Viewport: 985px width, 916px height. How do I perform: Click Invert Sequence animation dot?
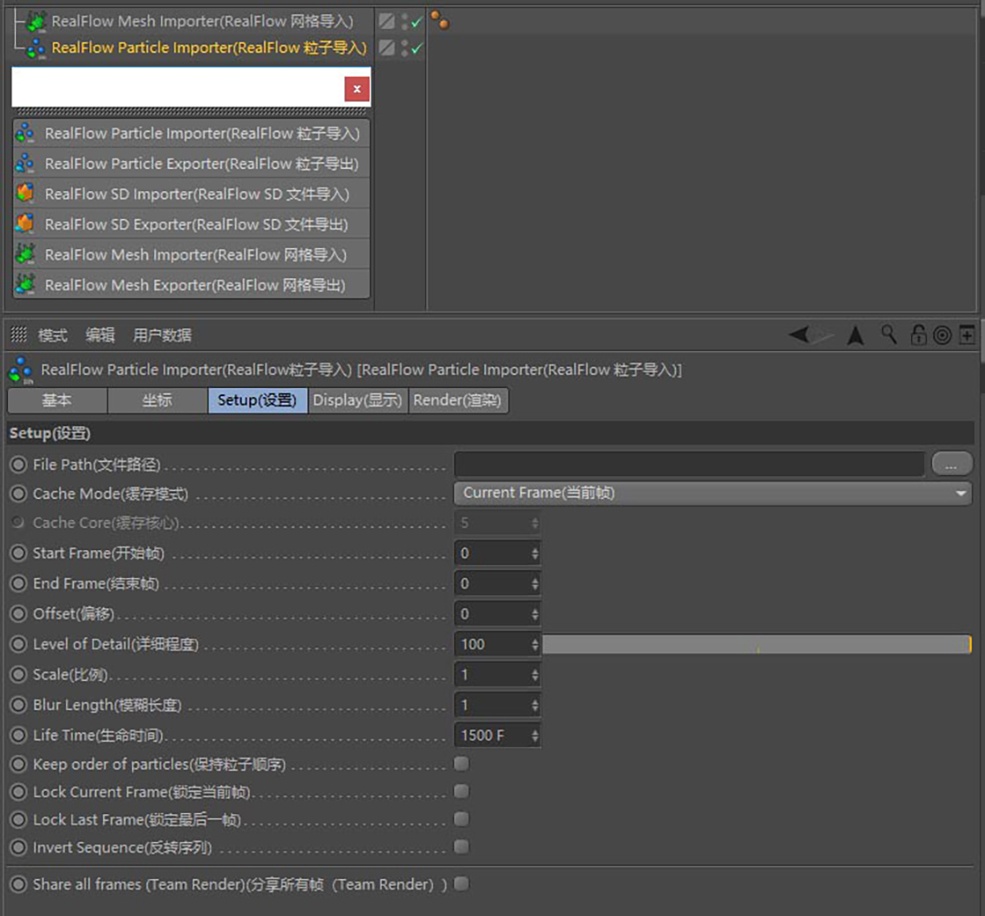click(x=19, y=848)
